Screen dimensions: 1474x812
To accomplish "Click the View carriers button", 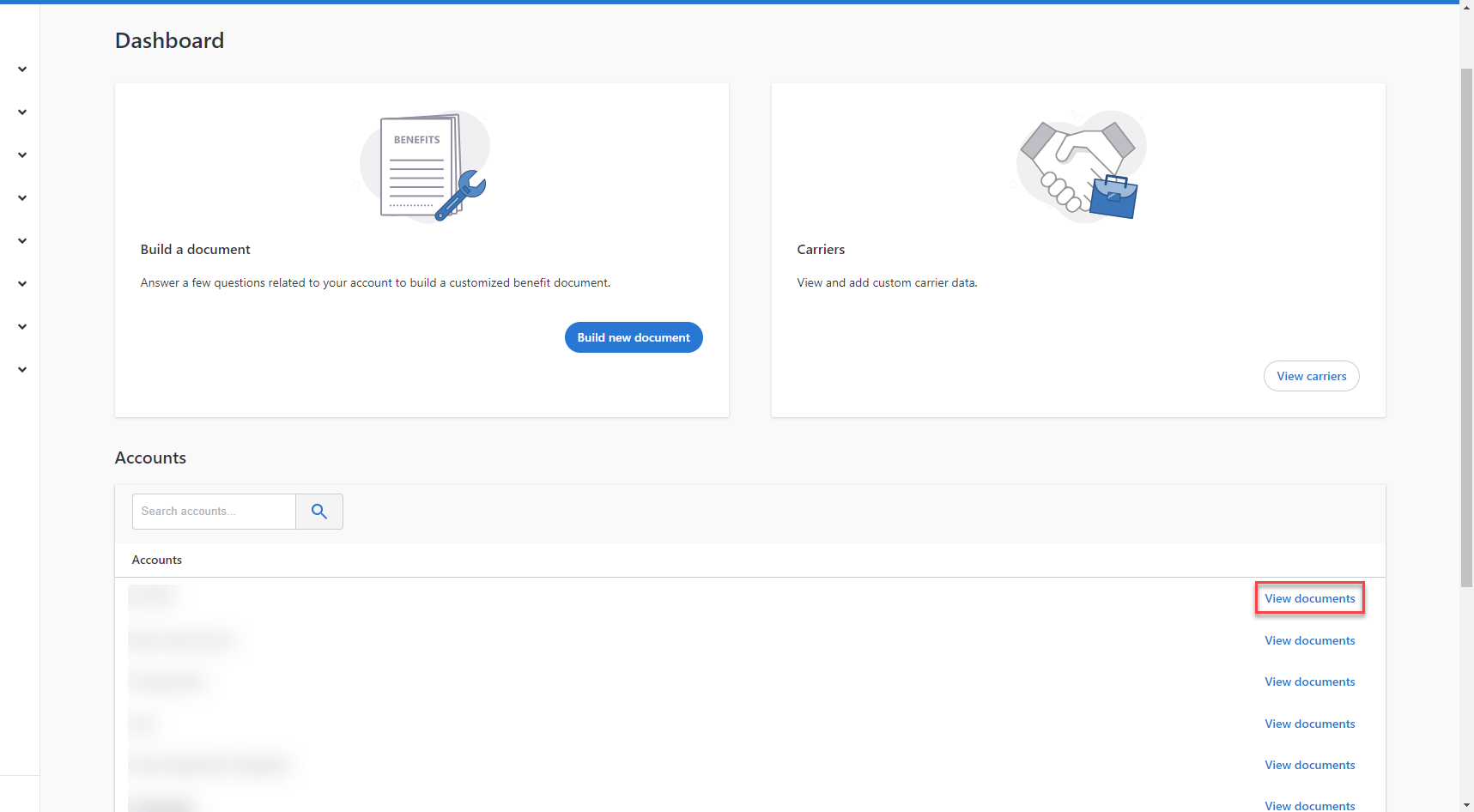I will [1311, 376].
